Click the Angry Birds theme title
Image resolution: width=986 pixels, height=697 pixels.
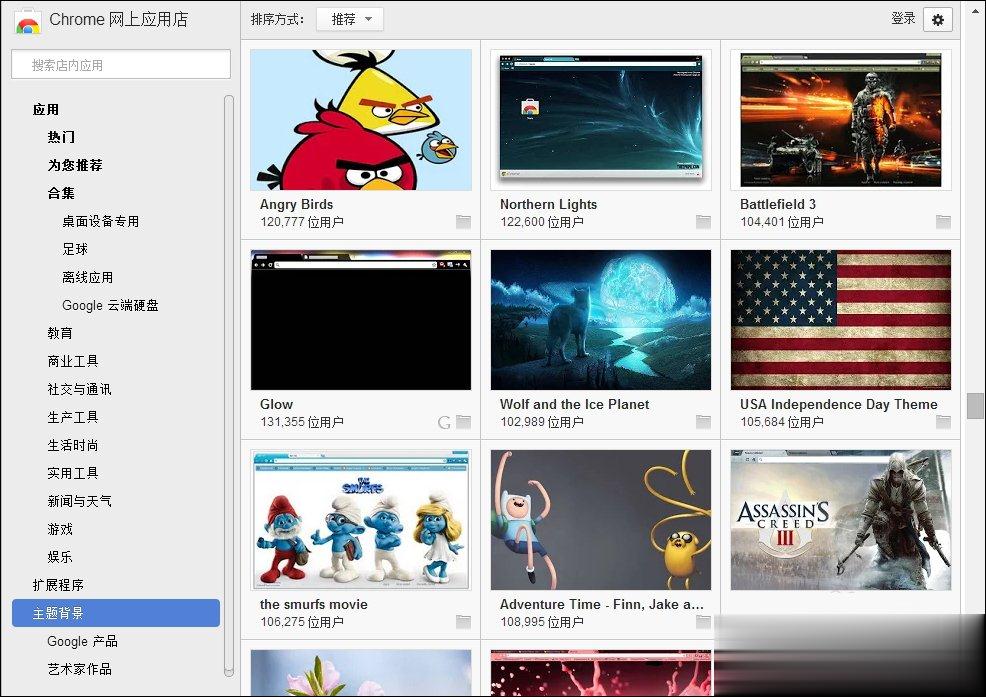click(x=296, y=204)
